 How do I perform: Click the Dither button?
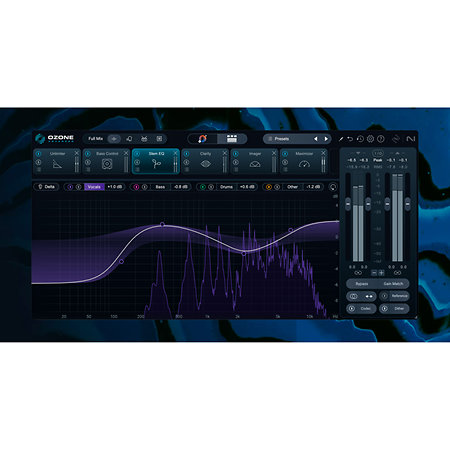click(x=395, y=309)
